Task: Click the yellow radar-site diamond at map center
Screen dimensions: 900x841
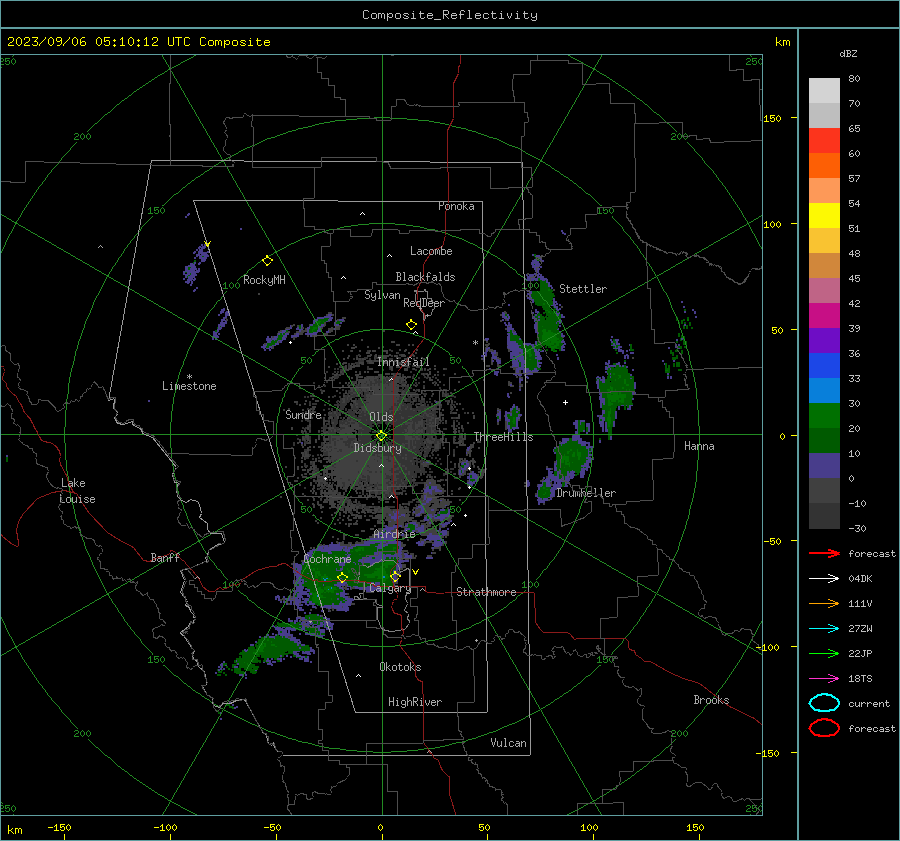Action: (x=381, y=436)
